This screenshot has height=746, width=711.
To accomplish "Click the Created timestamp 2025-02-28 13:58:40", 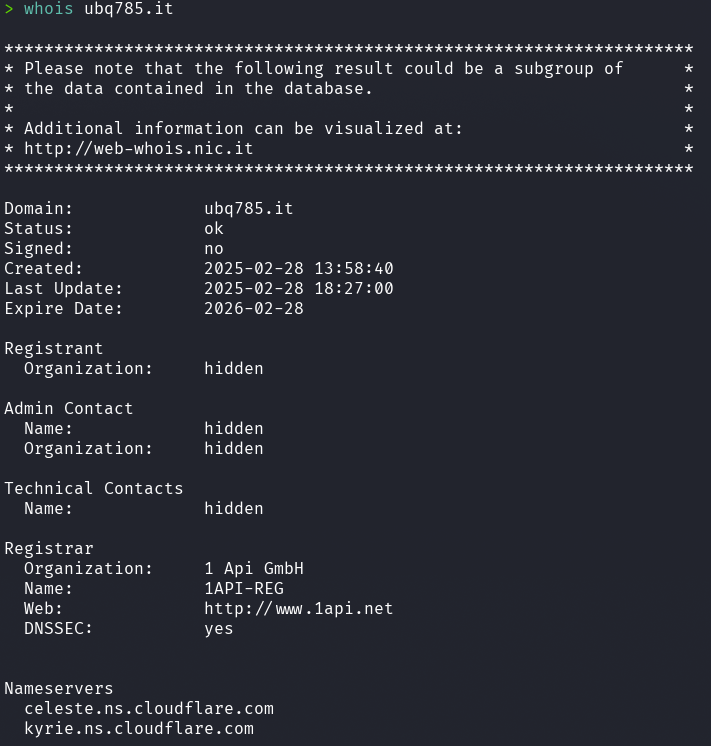I will [298, 268].
